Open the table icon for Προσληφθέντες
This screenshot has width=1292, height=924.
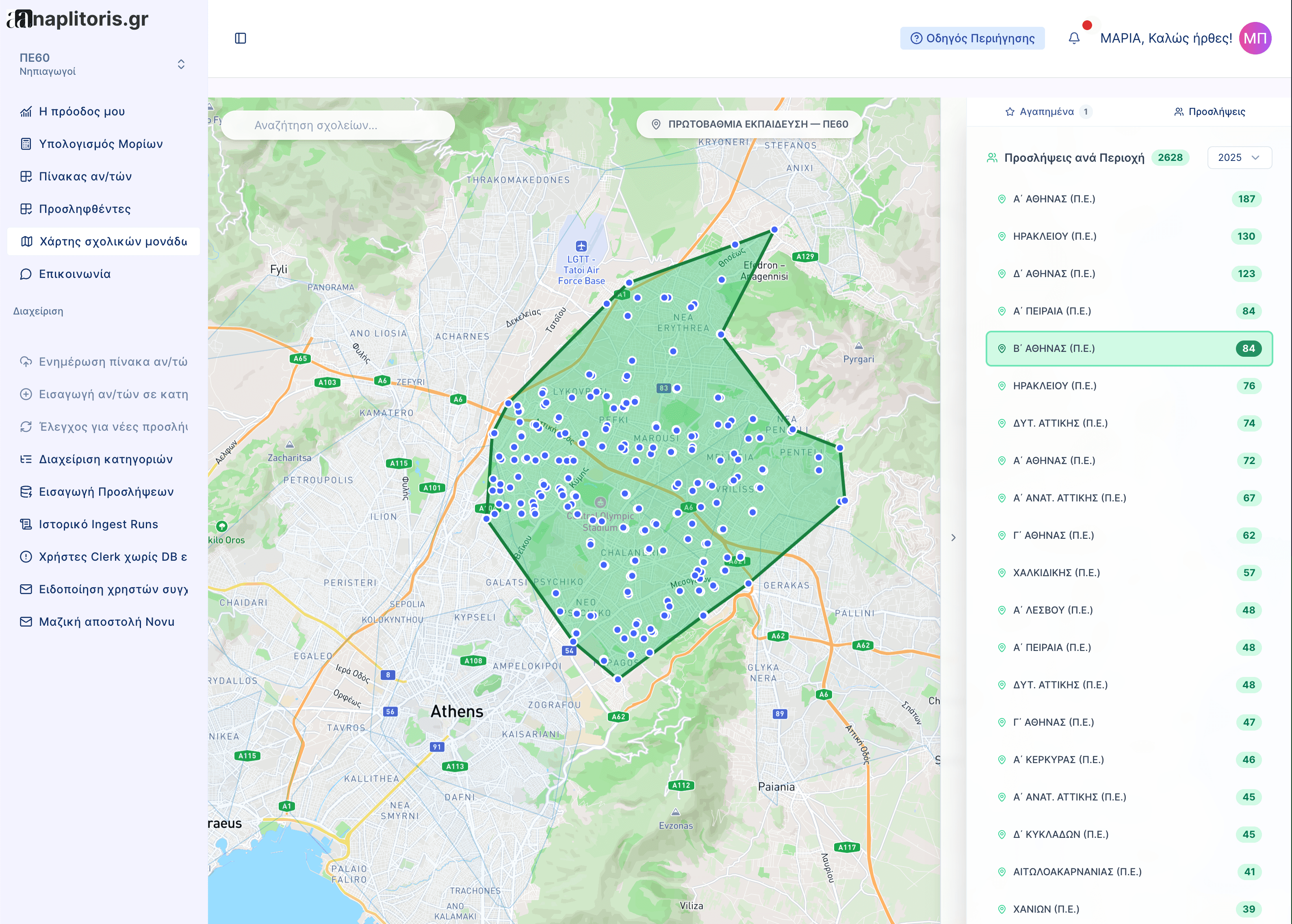[26, 209]
